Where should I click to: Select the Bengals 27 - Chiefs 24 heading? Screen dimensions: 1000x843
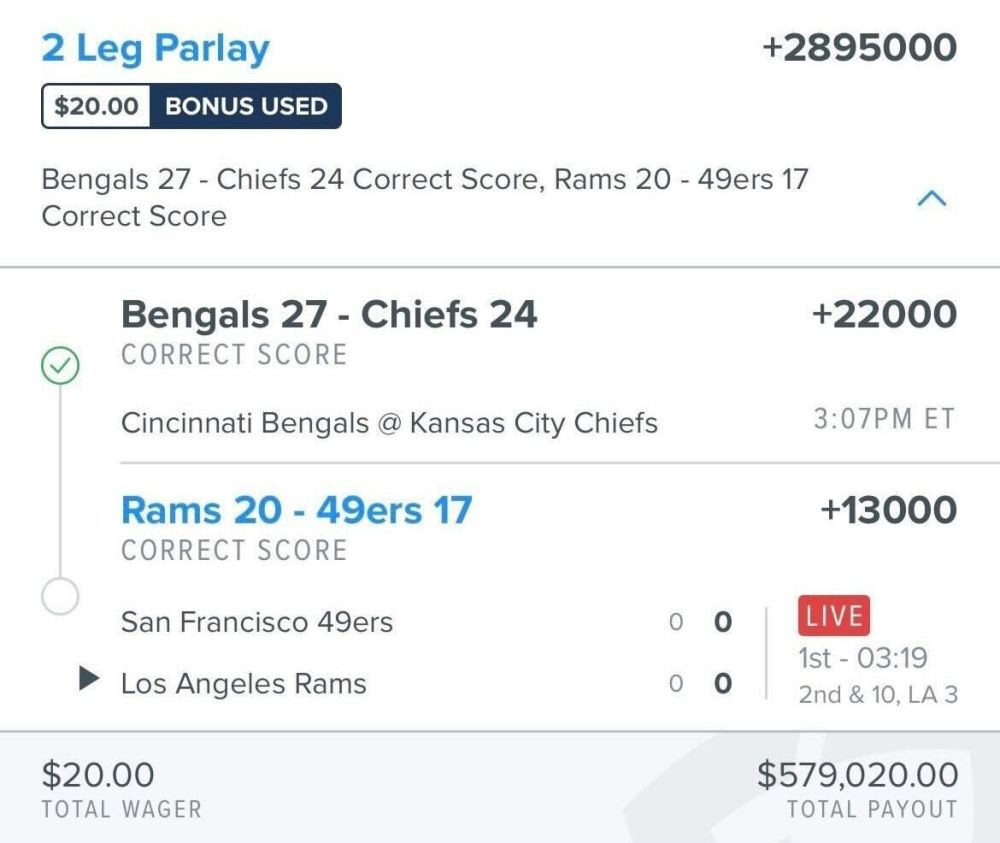click(329, 315)
